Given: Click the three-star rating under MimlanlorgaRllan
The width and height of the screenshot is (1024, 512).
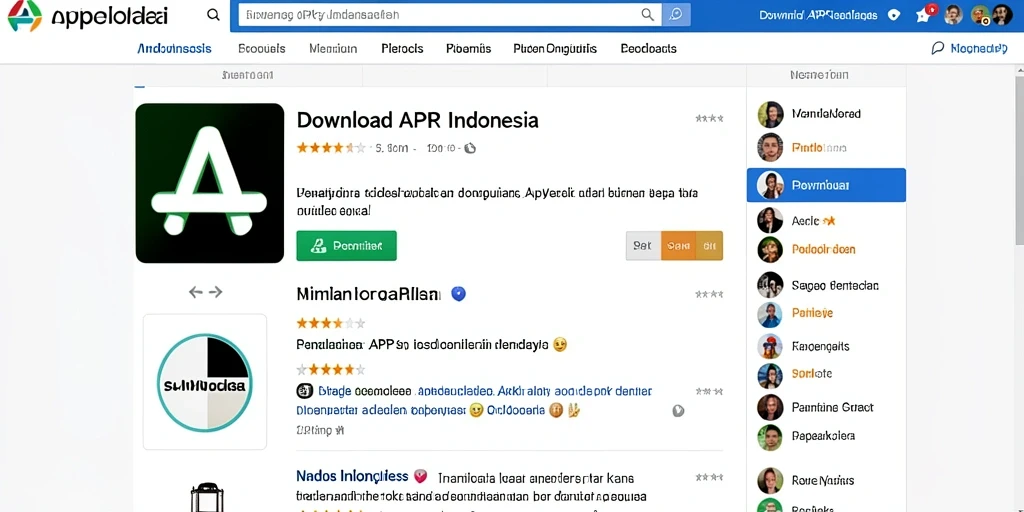Looking at the screenshot, I should pos(330,323).
